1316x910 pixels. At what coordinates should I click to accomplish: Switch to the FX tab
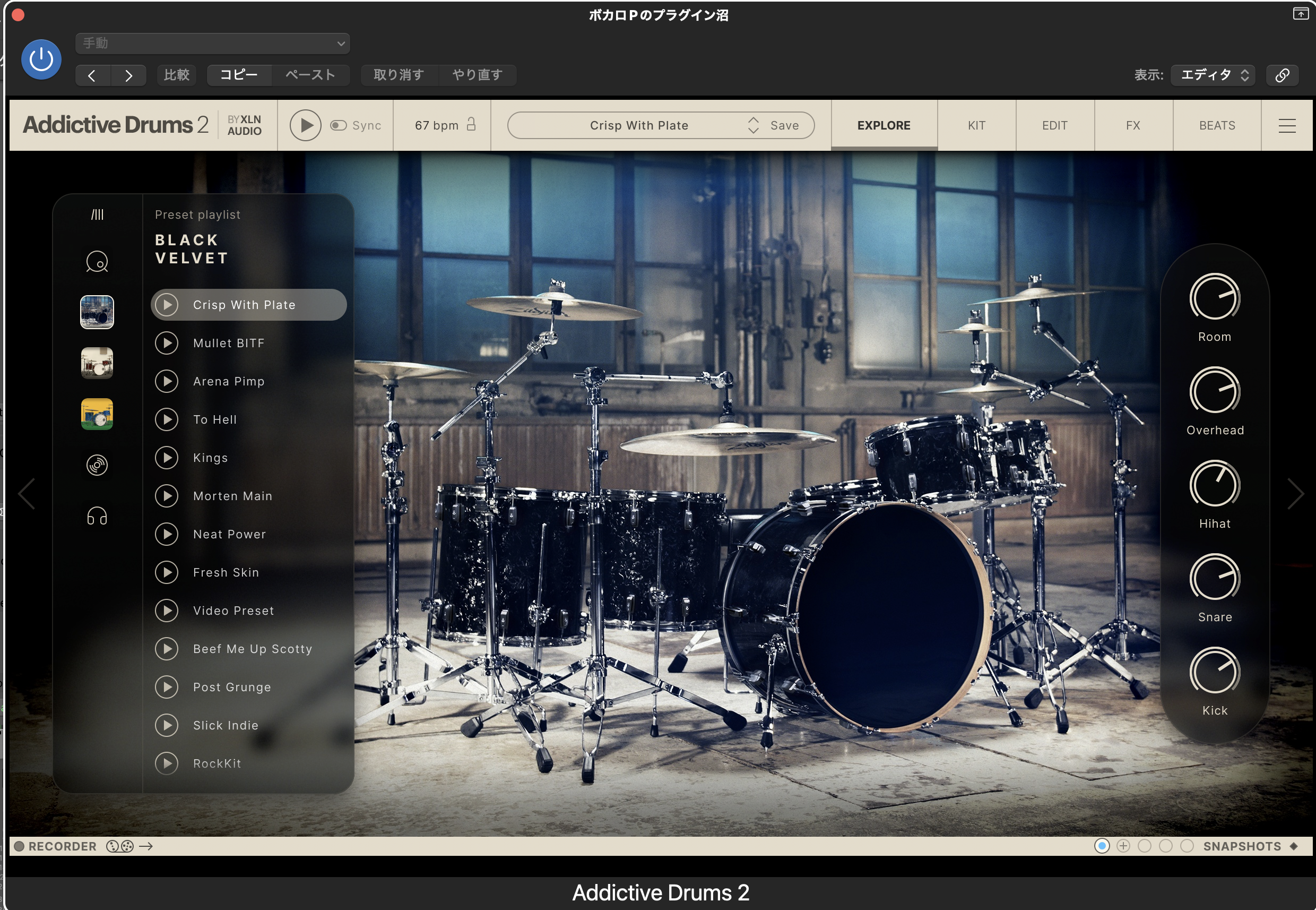coord(1133,125)
